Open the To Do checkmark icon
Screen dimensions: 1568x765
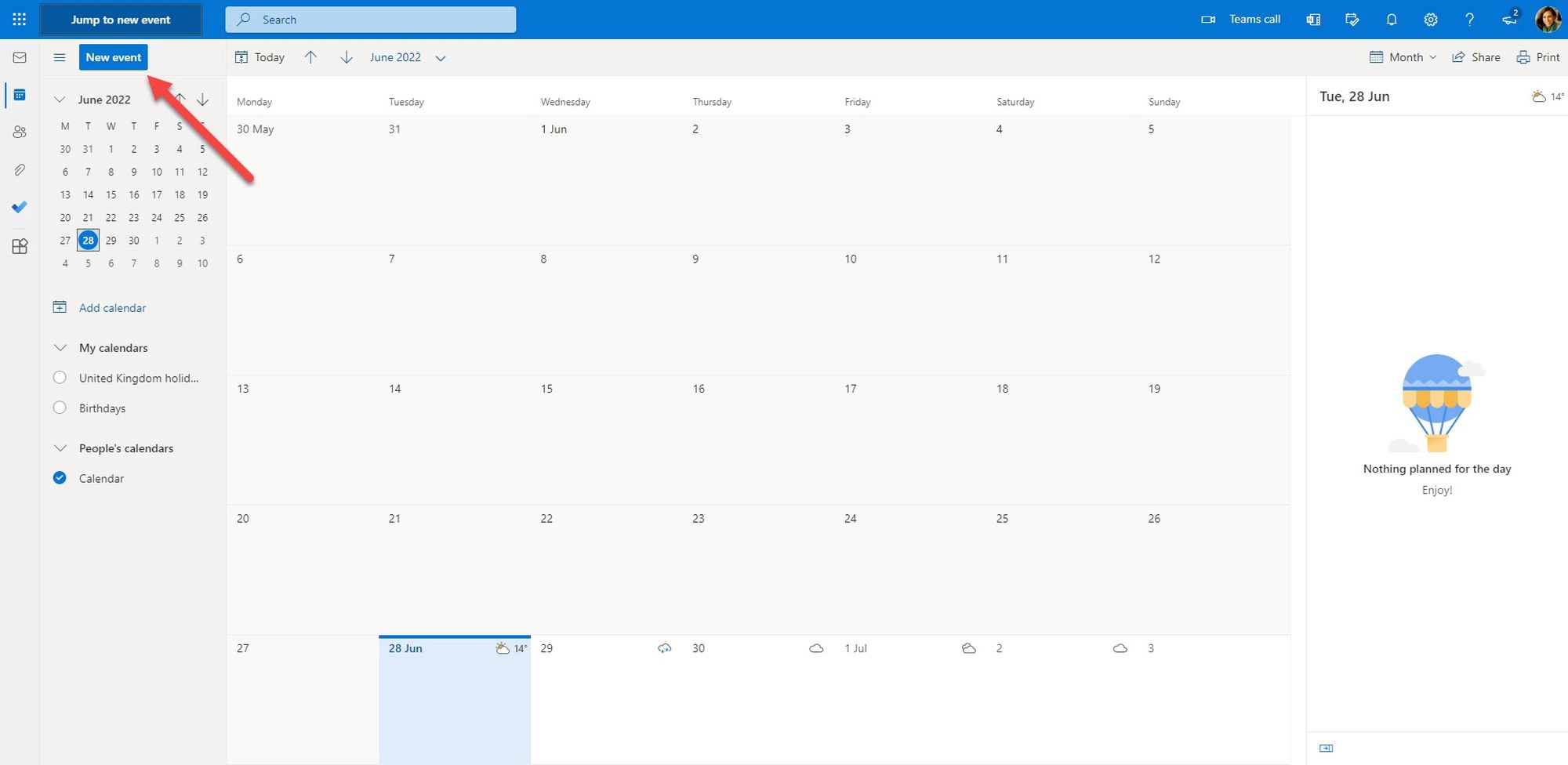(20, 207)
